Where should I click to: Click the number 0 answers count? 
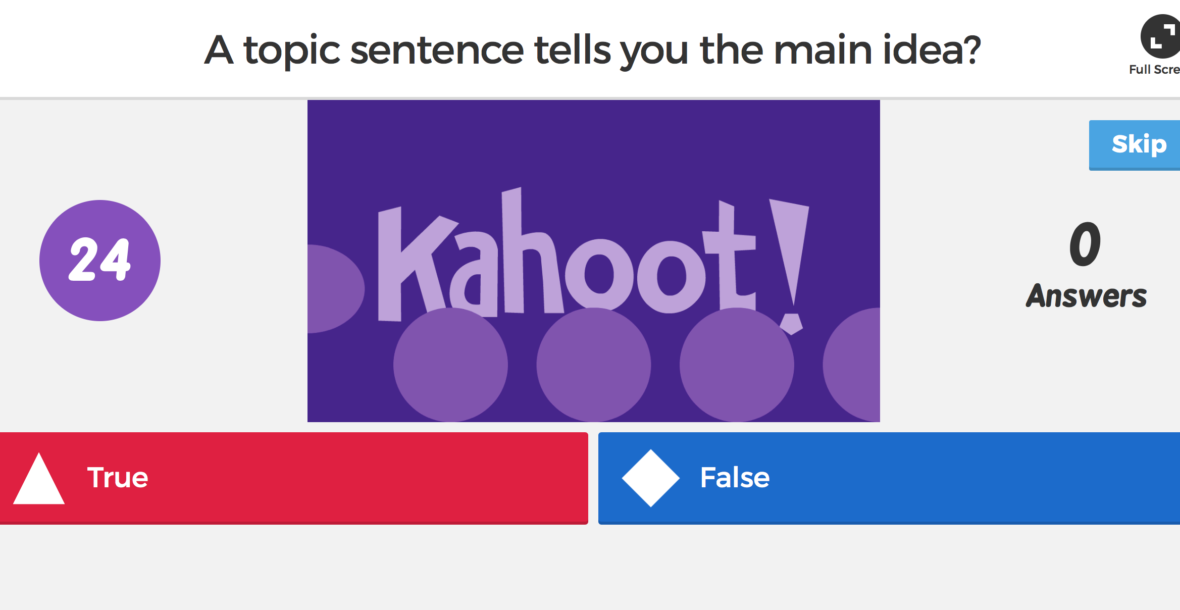point(1085,246)
